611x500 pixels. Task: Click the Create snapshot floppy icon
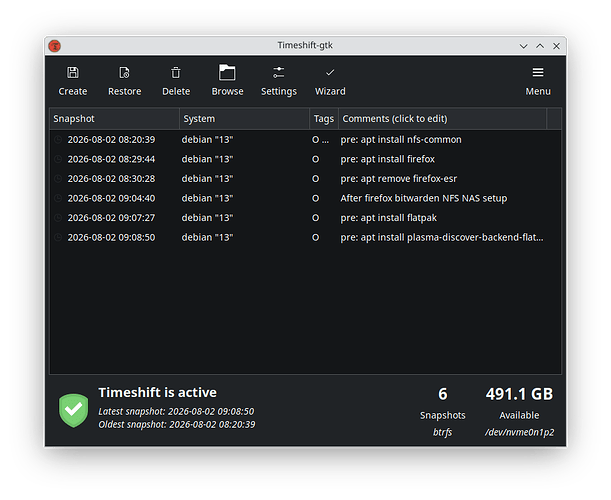click(x=72, y=72)
